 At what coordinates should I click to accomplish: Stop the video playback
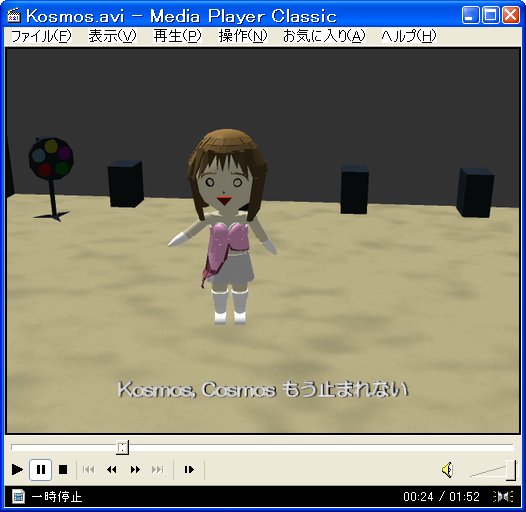pyautogui.click(x=63, y=469)
